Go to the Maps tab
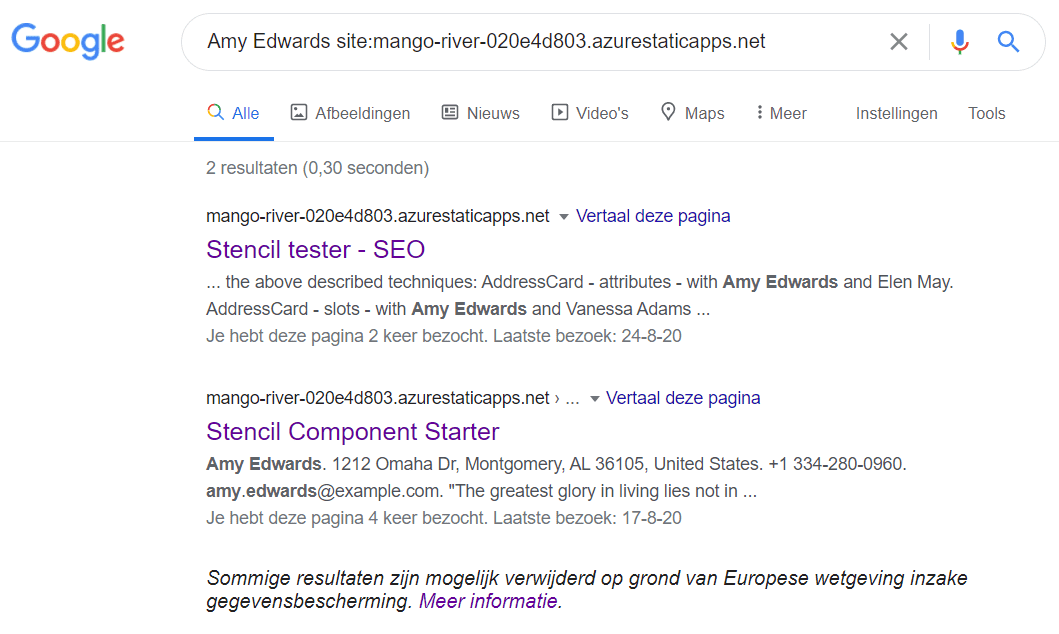 click(x=692, y=113)
